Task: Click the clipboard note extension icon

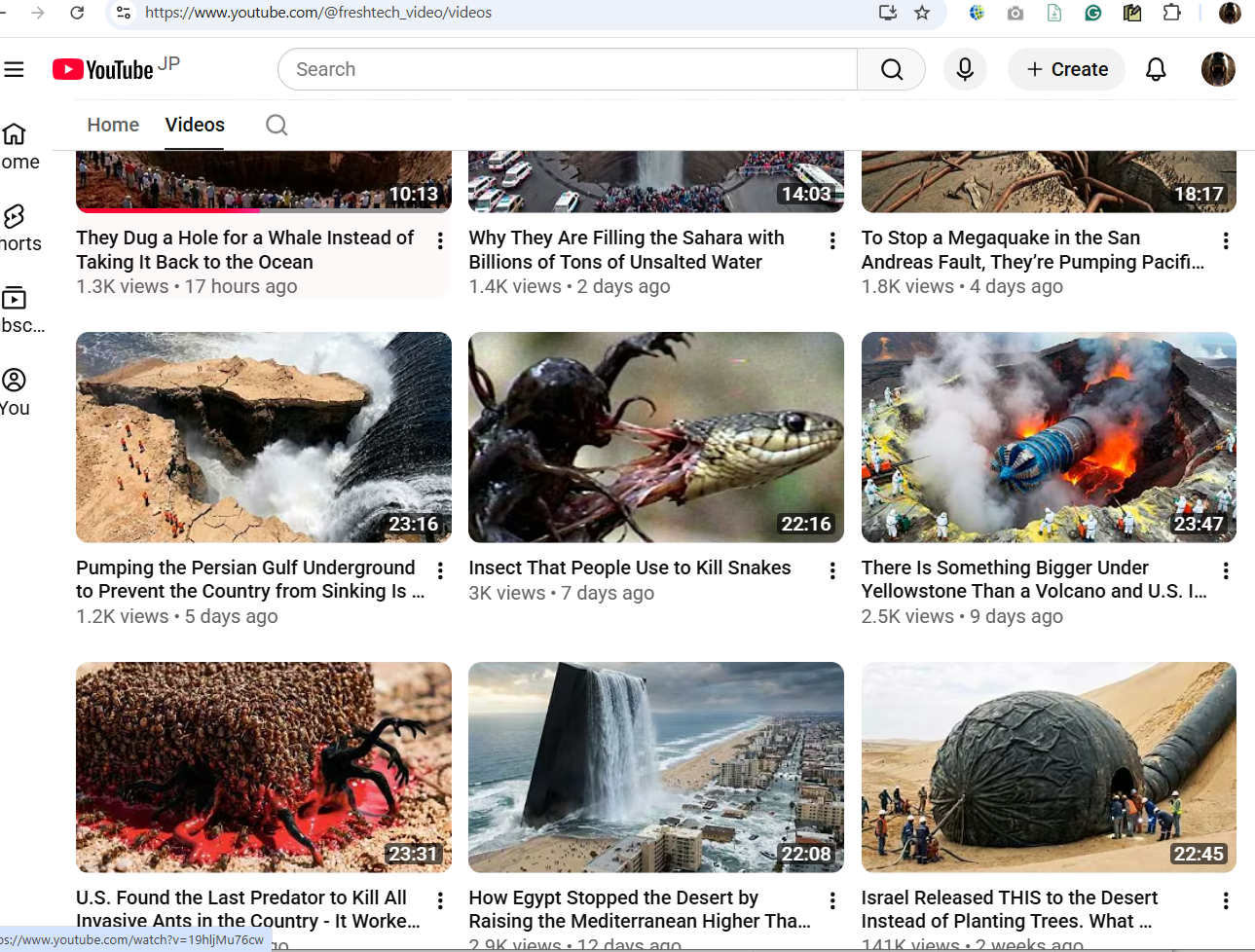Action: pyautogui.click(x=1132, y=13)
